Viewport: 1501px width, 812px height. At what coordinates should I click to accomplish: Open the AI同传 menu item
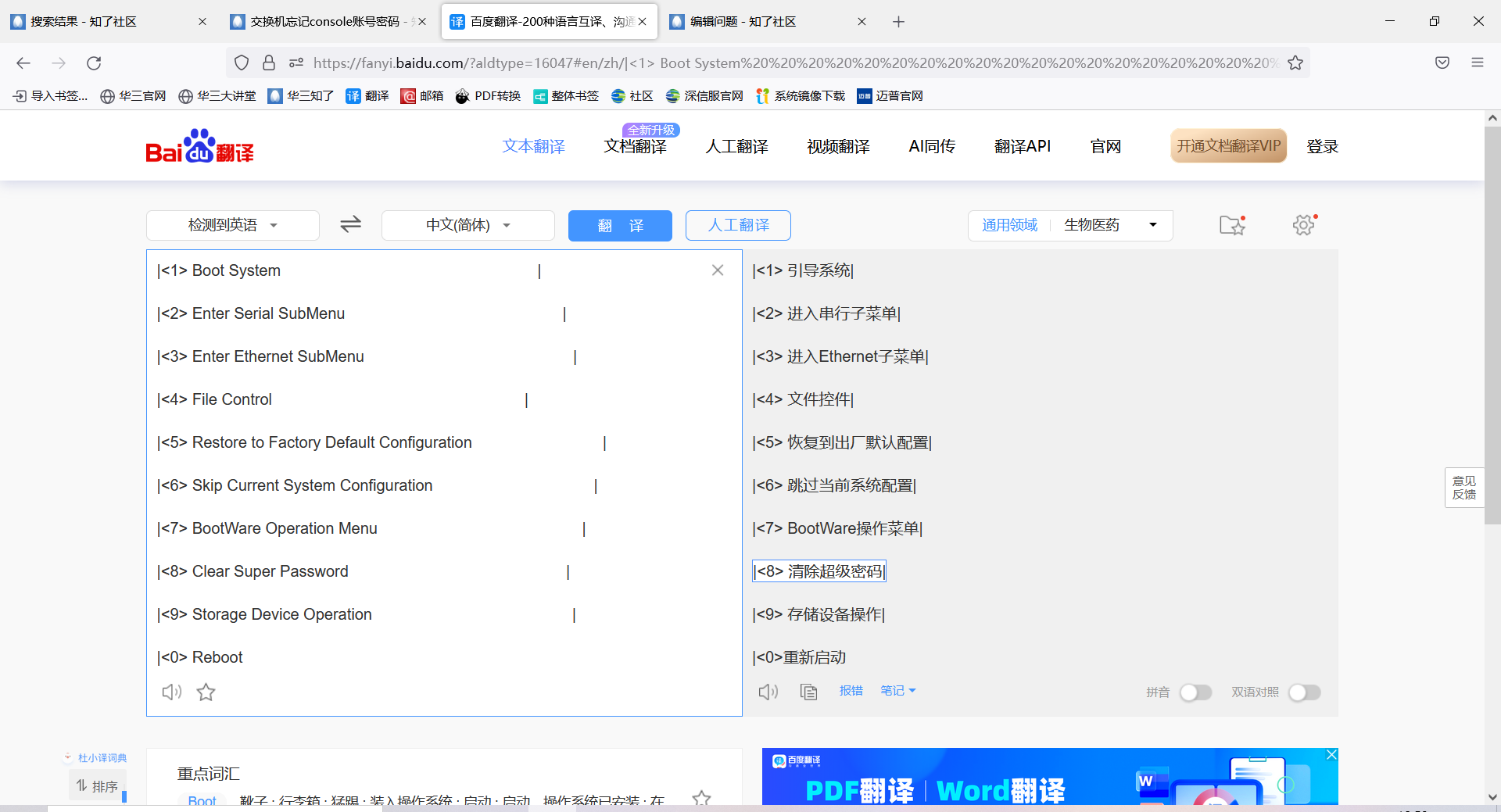click(932, 146)
